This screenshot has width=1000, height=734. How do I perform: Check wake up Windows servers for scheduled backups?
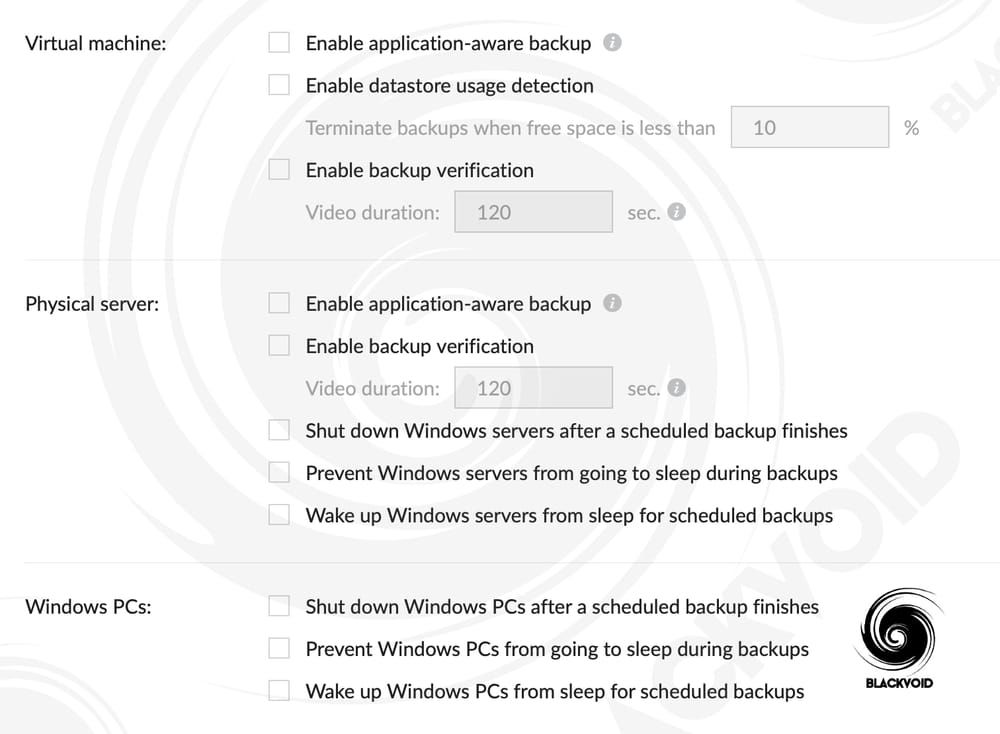[x=278, y=515]
